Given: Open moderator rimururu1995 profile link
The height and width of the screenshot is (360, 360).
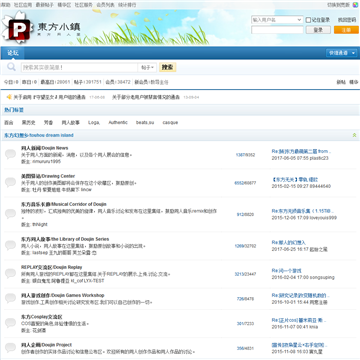Looking at the screenshot, I should (47, 161).
